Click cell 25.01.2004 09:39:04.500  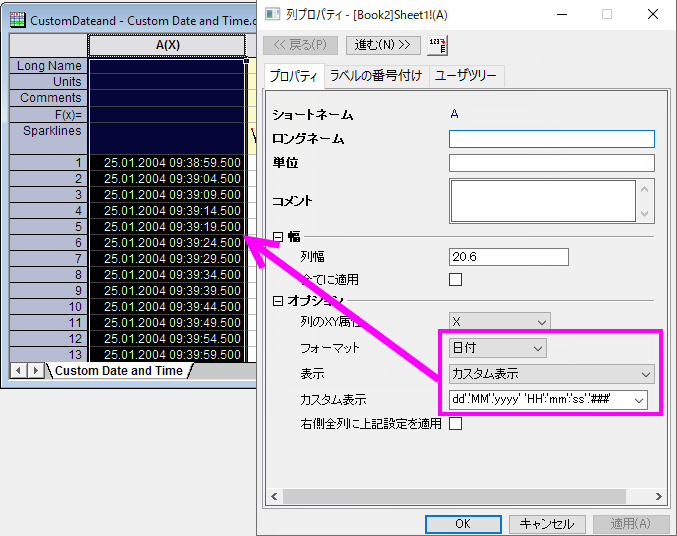(167, 179)
